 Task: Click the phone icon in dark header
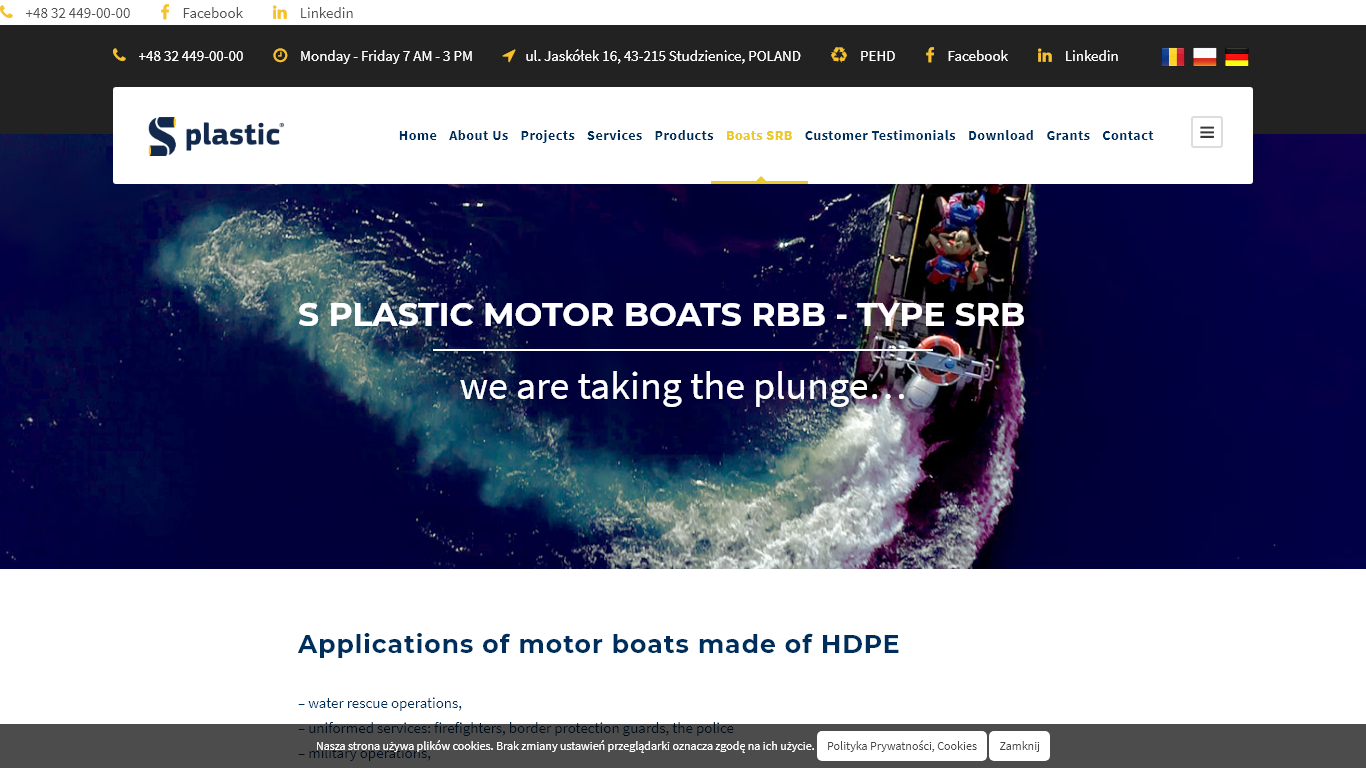[x=120, y=55]
